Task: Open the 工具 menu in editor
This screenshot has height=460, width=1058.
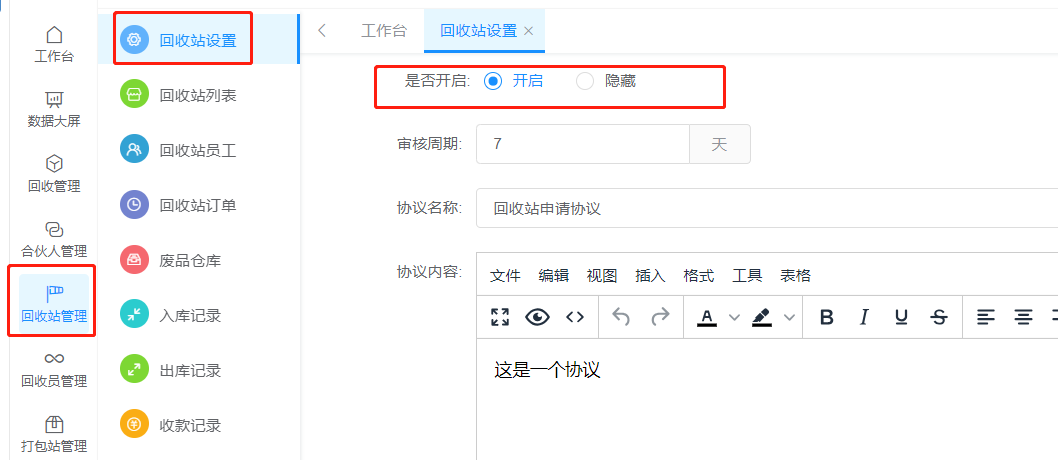Action: (747, 275)
